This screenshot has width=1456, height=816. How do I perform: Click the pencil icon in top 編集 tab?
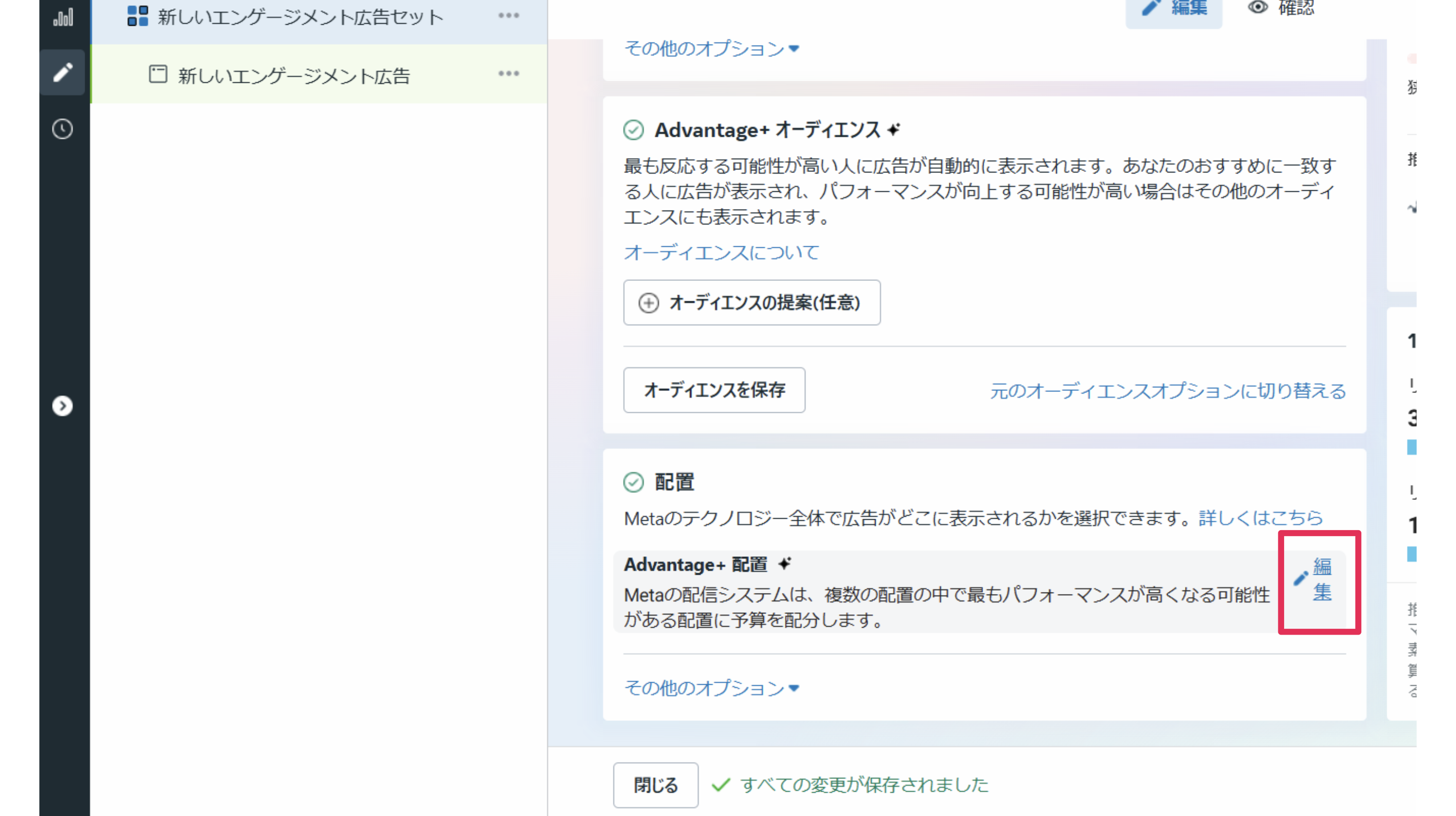click(1151, 7)
